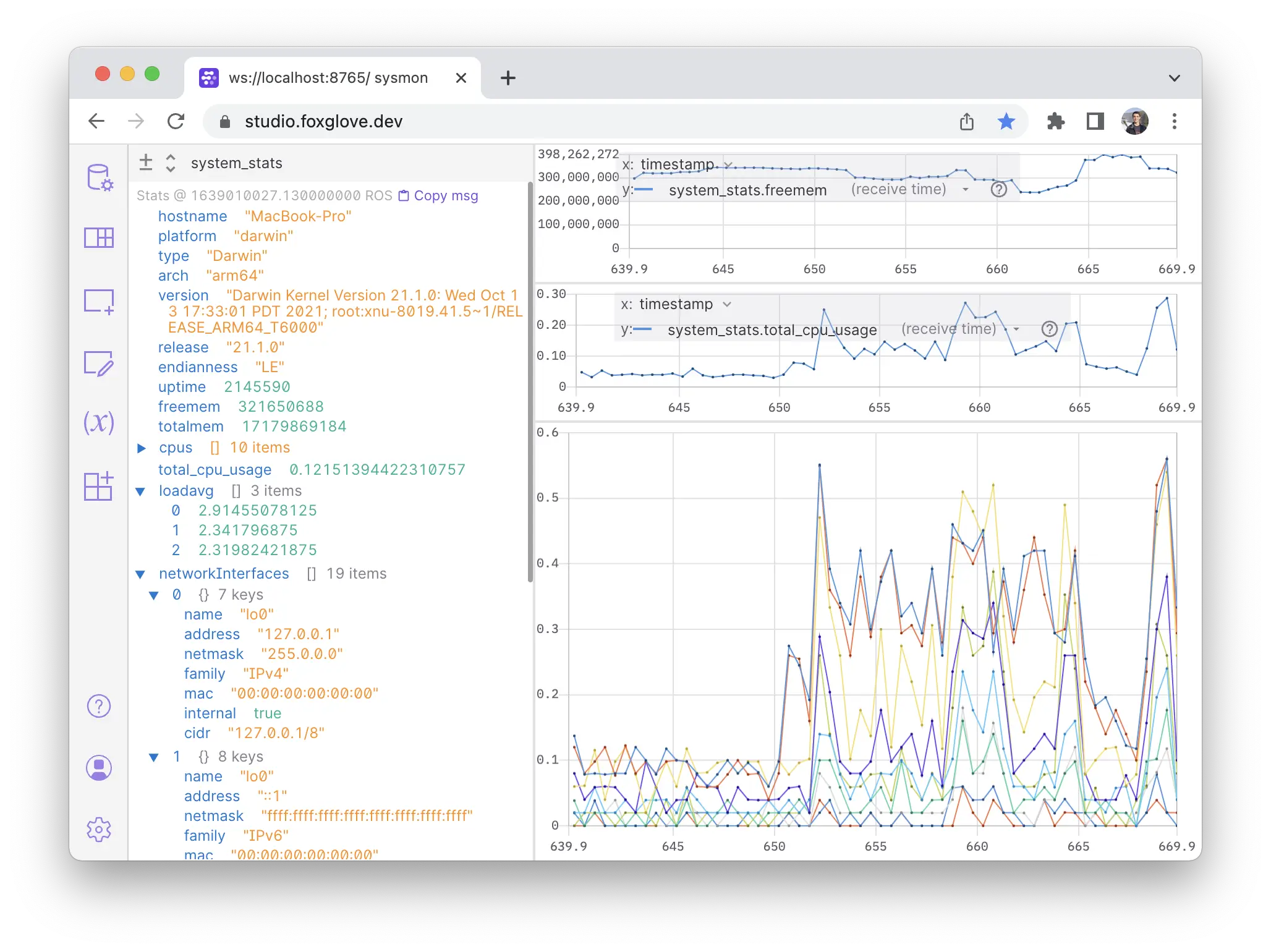Select the pencil edit icon in the sidebar
Image resolution: width=1271 pixels, height=952 pixels.
(x=99, y=363)
